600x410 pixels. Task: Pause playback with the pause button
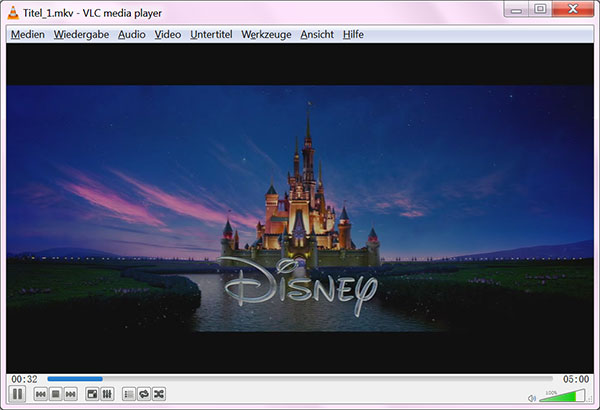click(17, 394)
